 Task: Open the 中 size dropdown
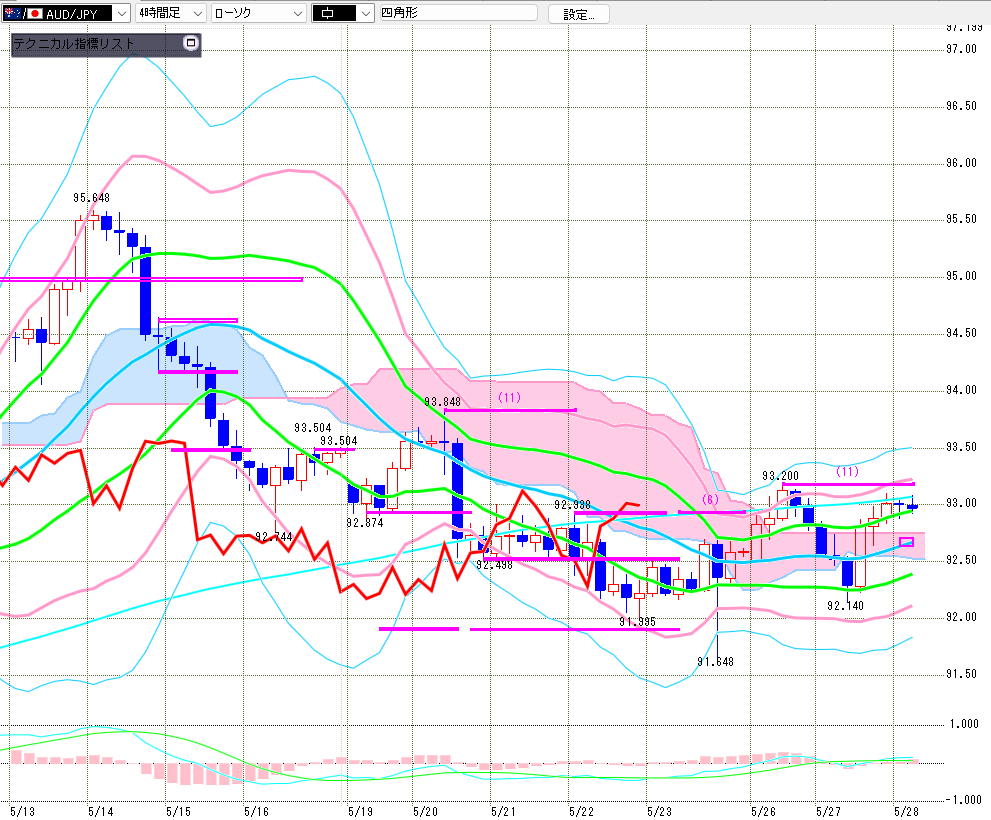[343, 13]
